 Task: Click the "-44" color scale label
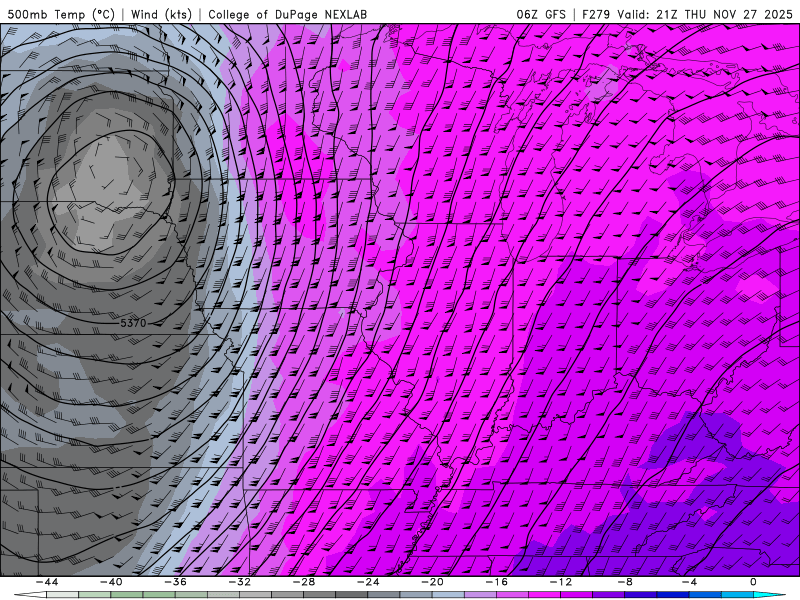pos(46,582)
